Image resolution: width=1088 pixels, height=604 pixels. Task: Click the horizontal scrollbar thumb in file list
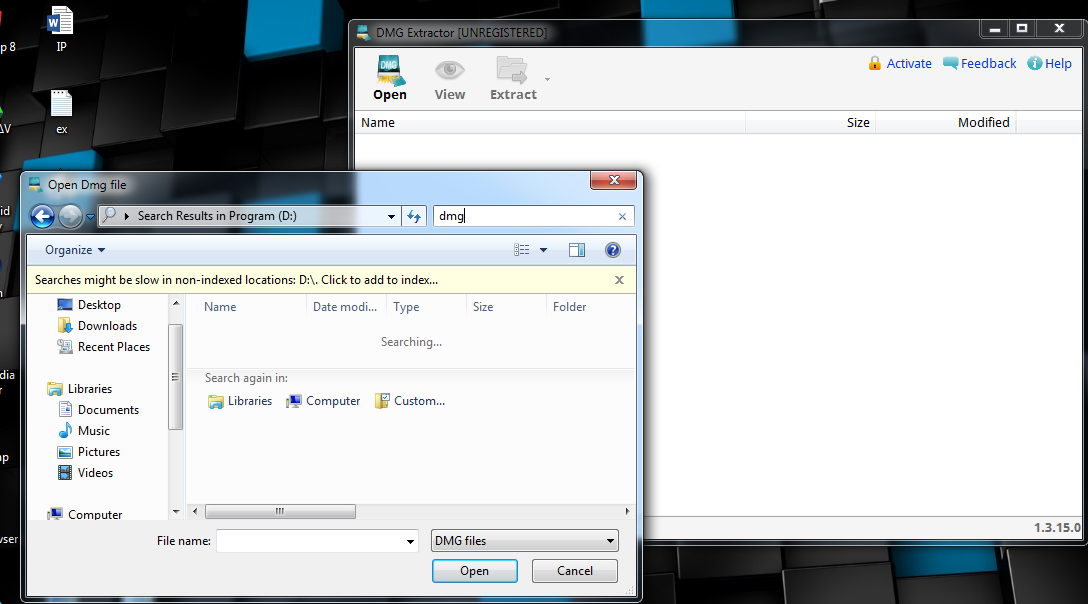tap(280, 512)
